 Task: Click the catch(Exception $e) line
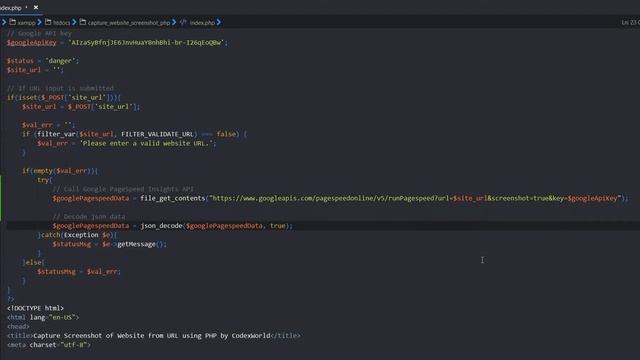point(77,235)
